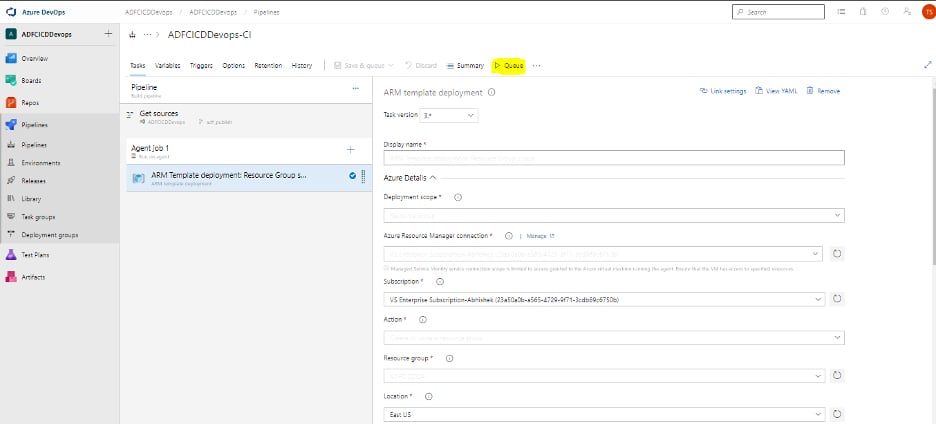Screen dimensions: 936x424
Task: Open the marketplace bag icon in header
Action: pyautogui.click(x=863, y=11)
